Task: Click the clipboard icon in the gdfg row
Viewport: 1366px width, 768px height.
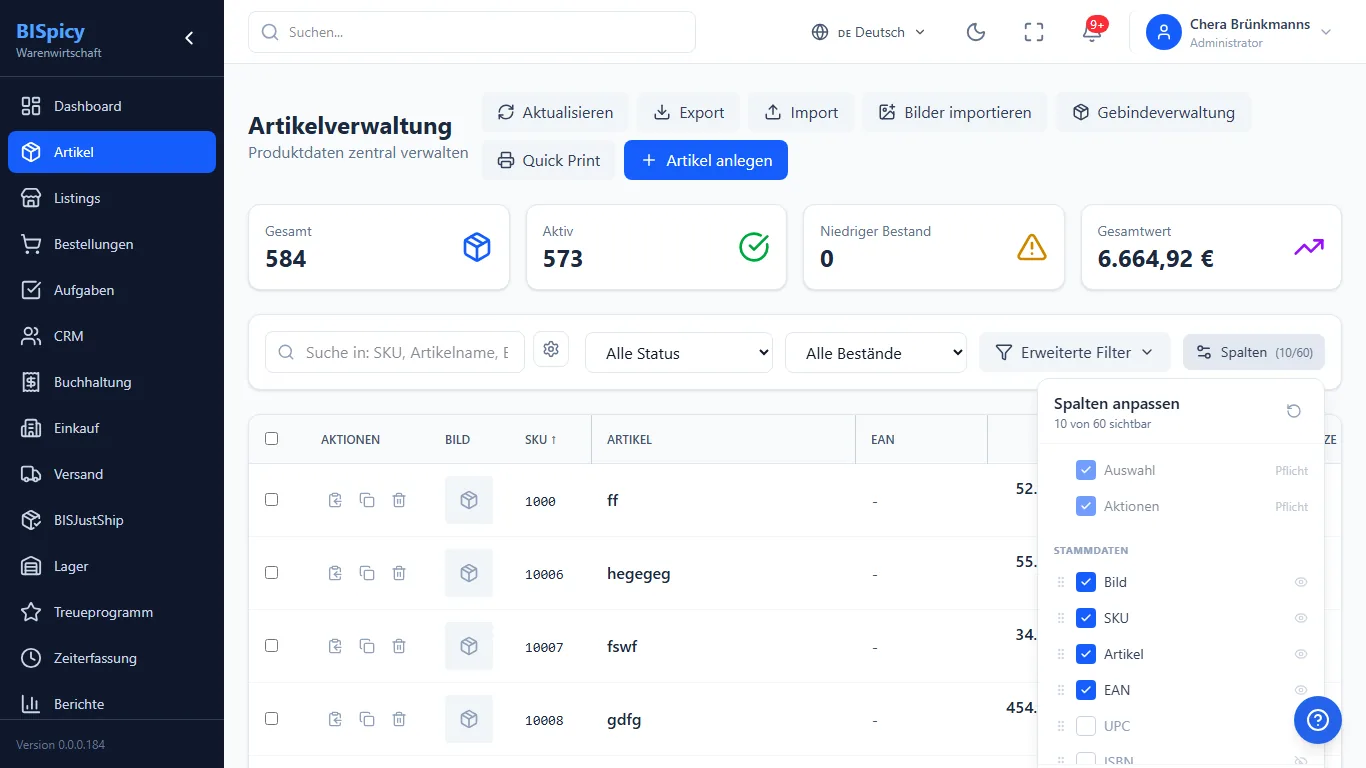Action: pos(335,719)
